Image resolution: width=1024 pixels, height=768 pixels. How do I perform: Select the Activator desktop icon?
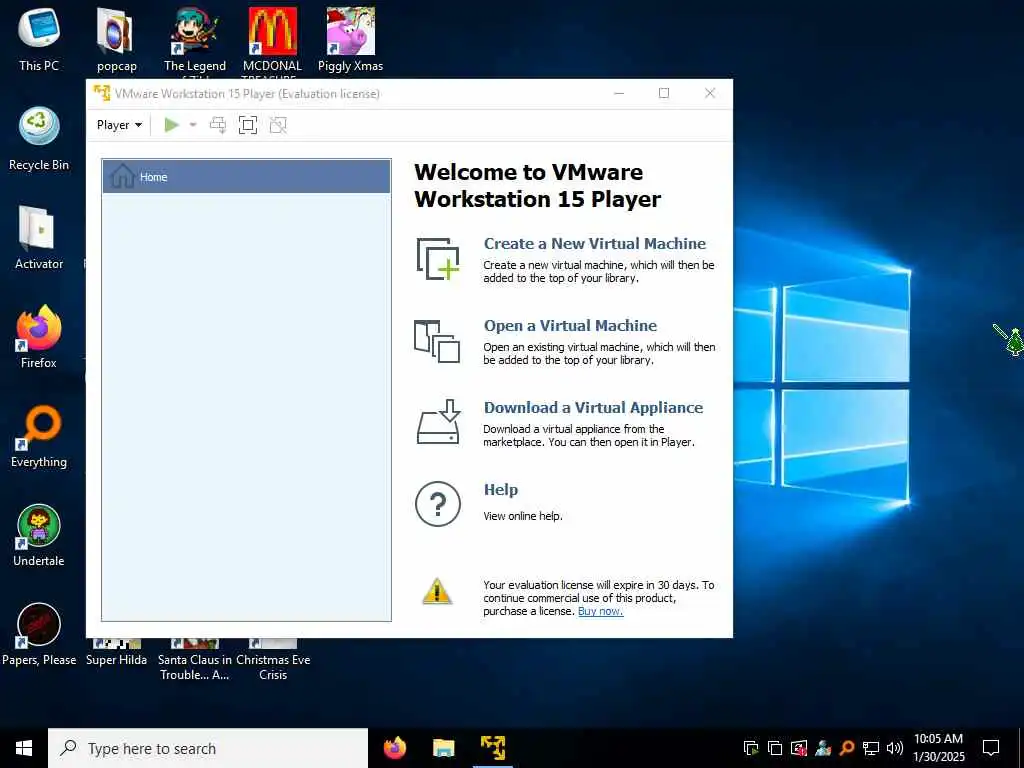39,238
